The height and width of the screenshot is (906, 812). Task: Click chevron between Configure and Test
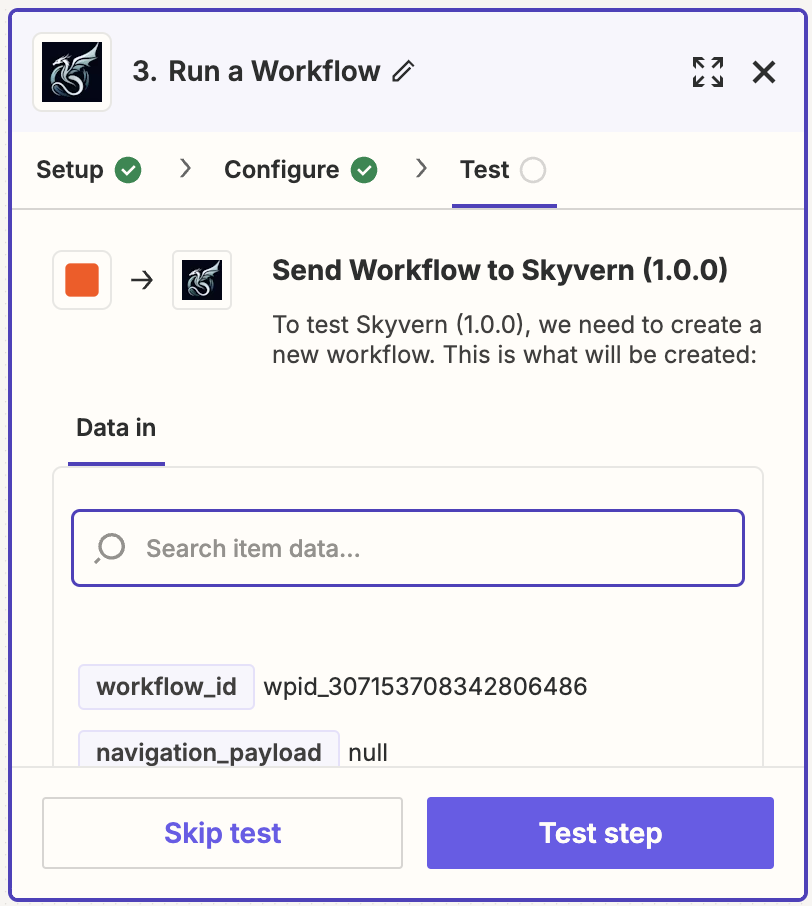421,169
